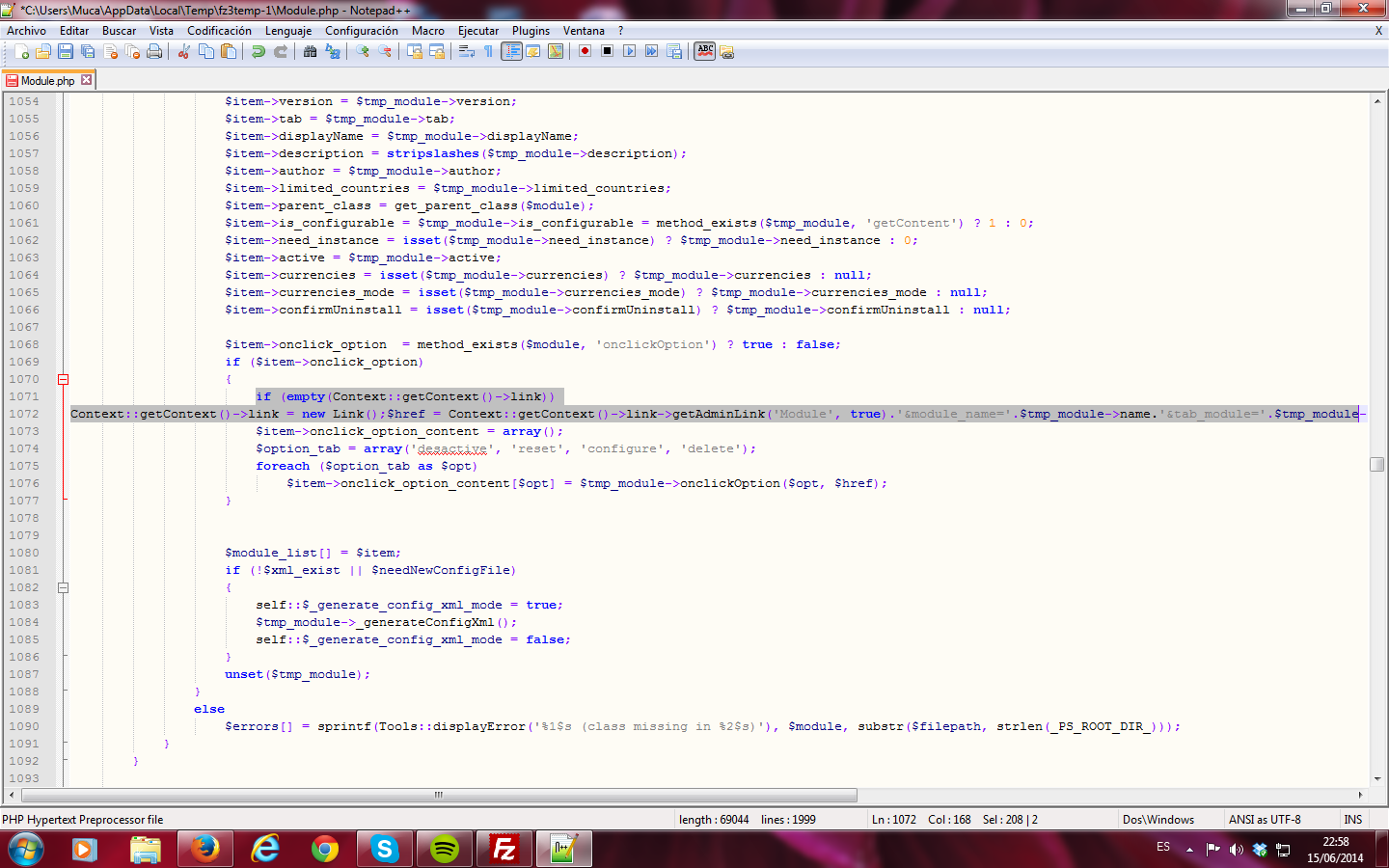Viewport: 1389px width, 868px height.
Task: Click the Print icon in toolbar
Action: click(x=154, y=51)
